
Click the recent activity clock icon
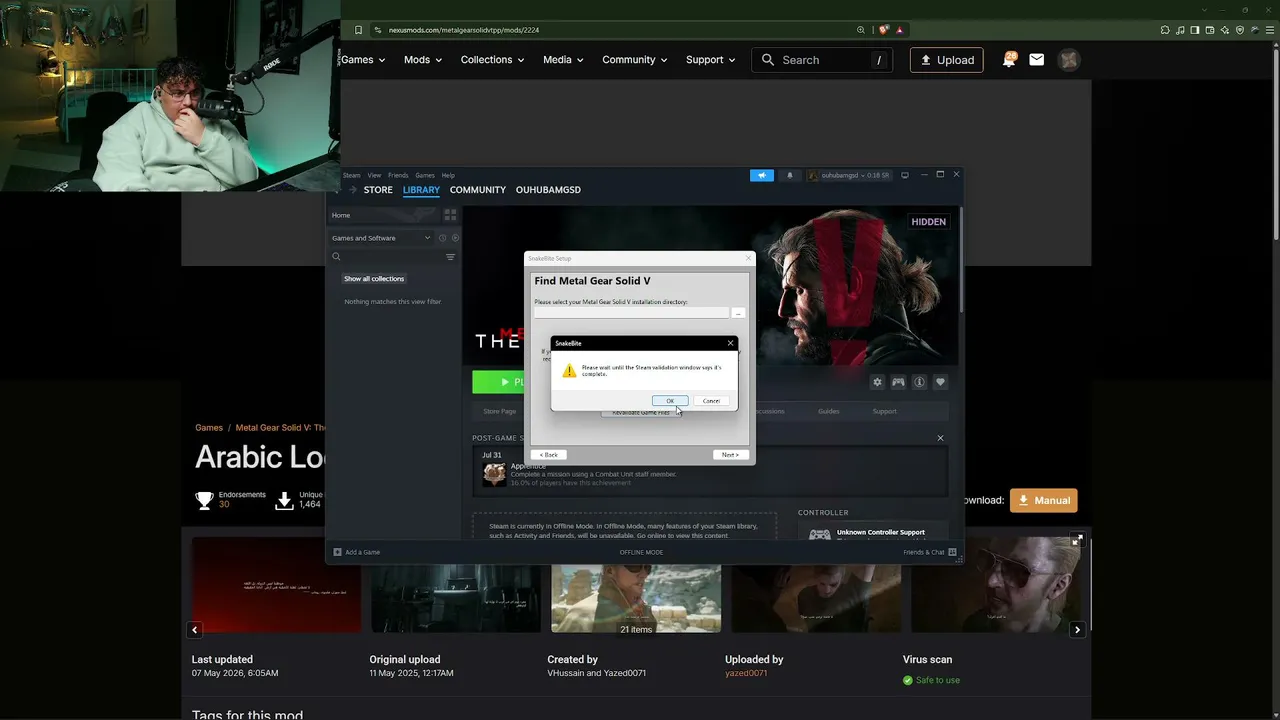(443, 238)
